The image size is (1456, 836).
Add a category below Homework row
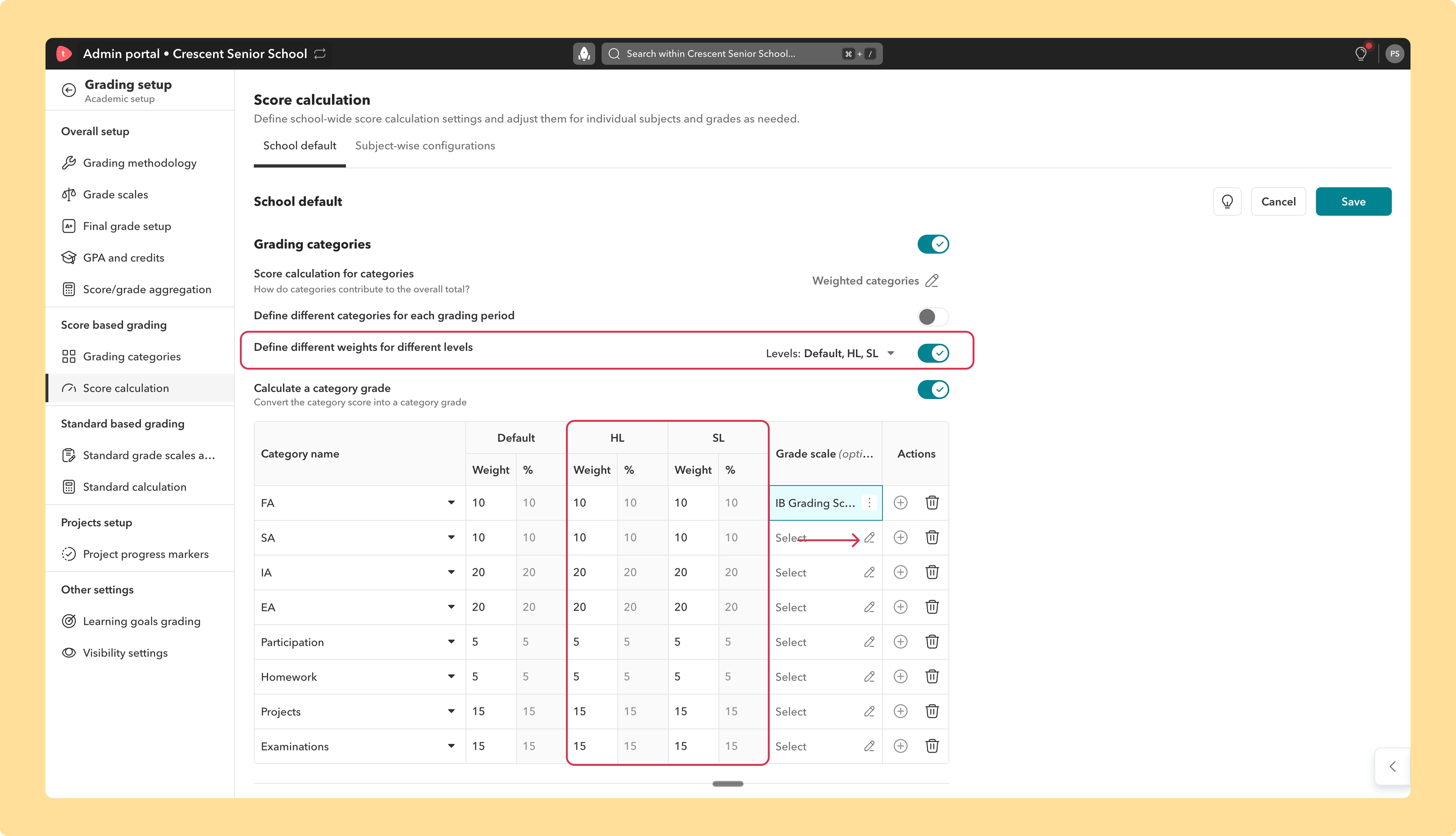coord(900,676)
